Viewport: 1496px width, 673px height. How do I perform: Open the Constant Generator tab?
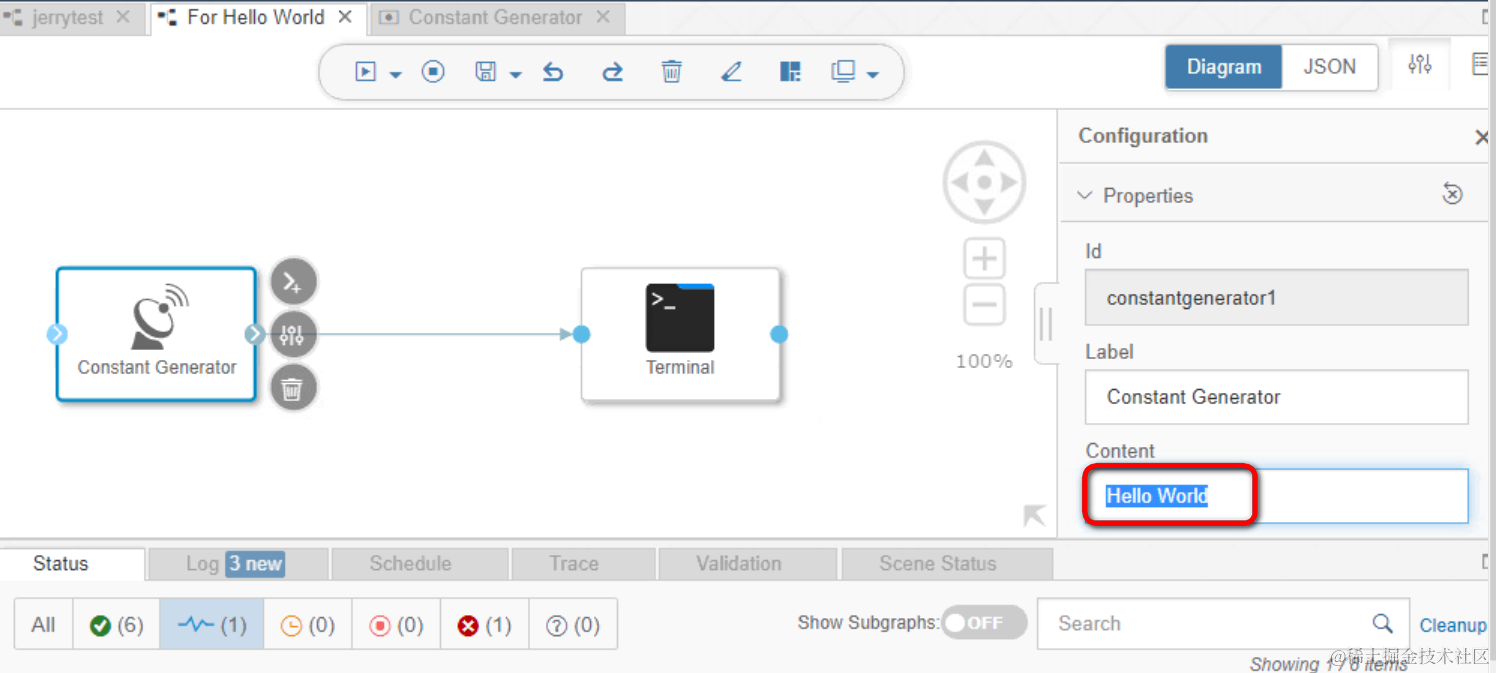click(495, 17)
